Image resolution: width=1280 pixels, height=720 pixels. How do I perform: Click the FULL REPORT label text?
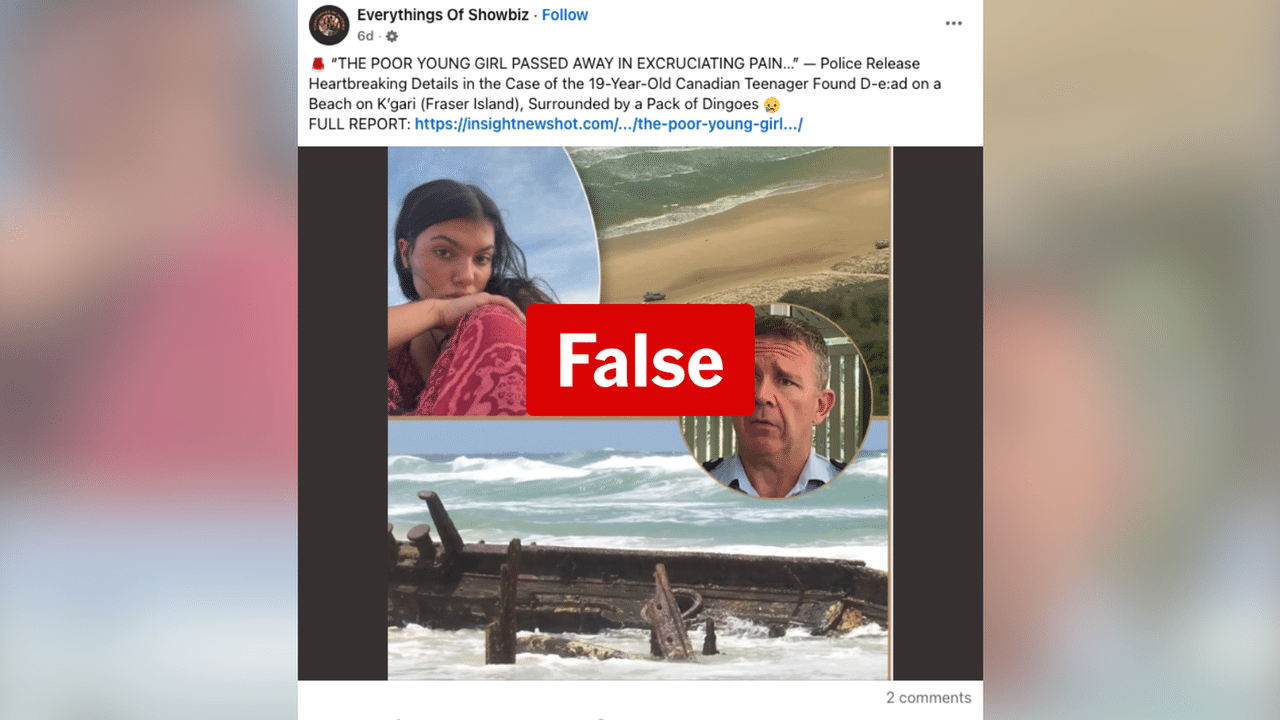[360, 124]
